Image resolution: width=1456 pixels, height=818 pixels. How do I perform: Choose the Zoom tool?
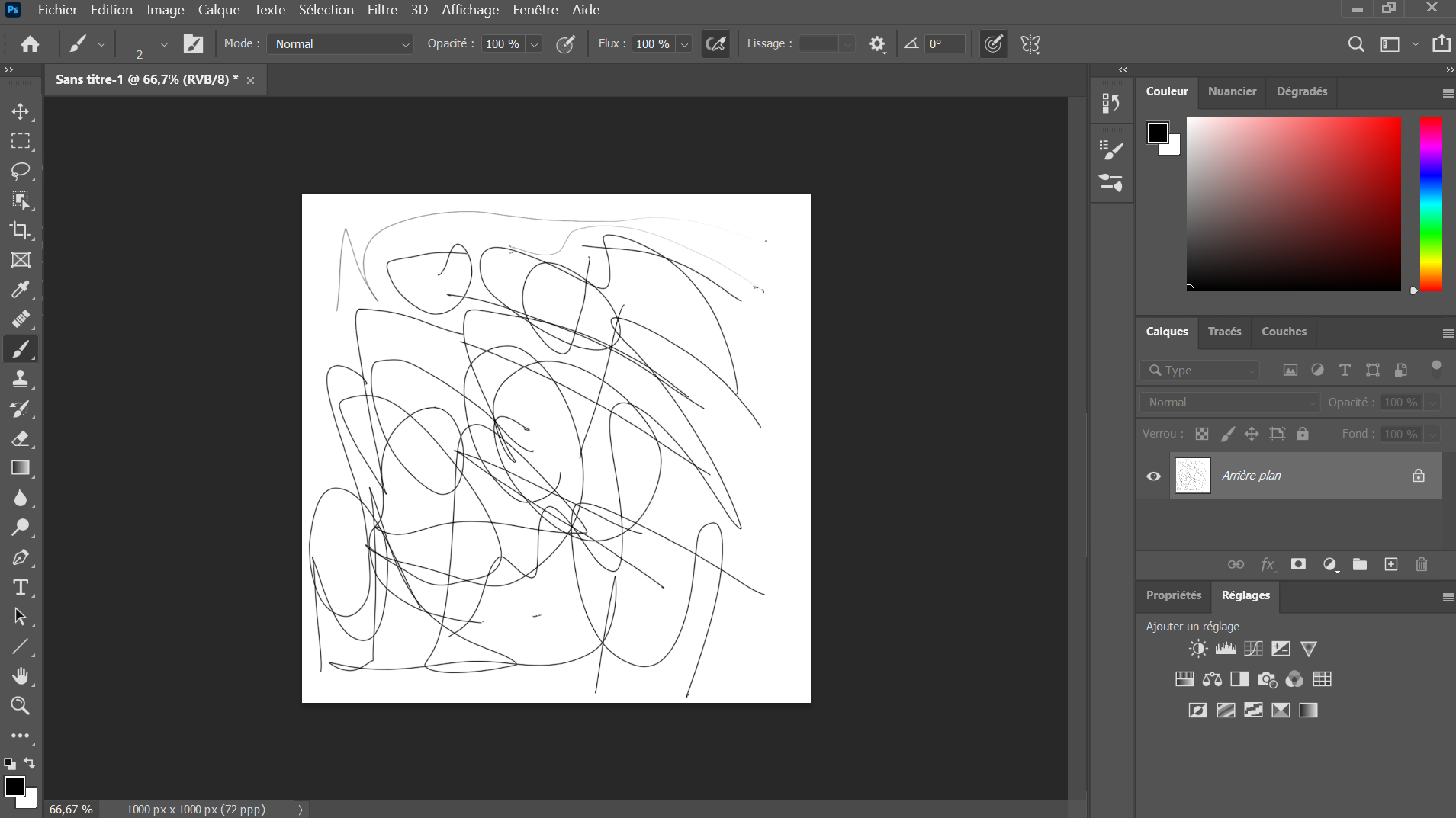pyautogui.click(x=21, y=706)
